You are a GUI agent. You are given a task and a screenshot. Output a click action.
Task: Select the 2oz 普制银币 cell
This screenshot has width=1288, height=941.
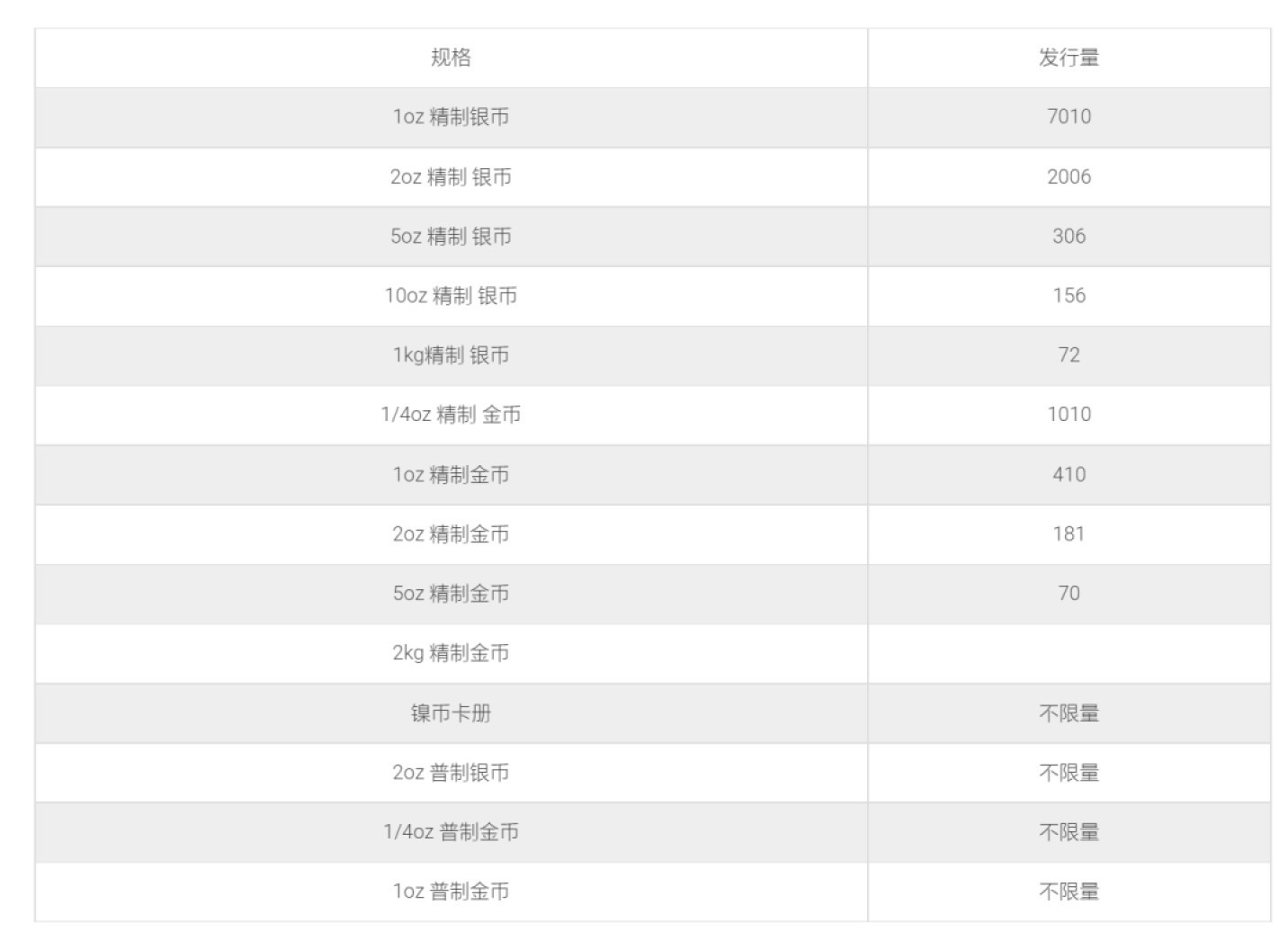(451, 772)
